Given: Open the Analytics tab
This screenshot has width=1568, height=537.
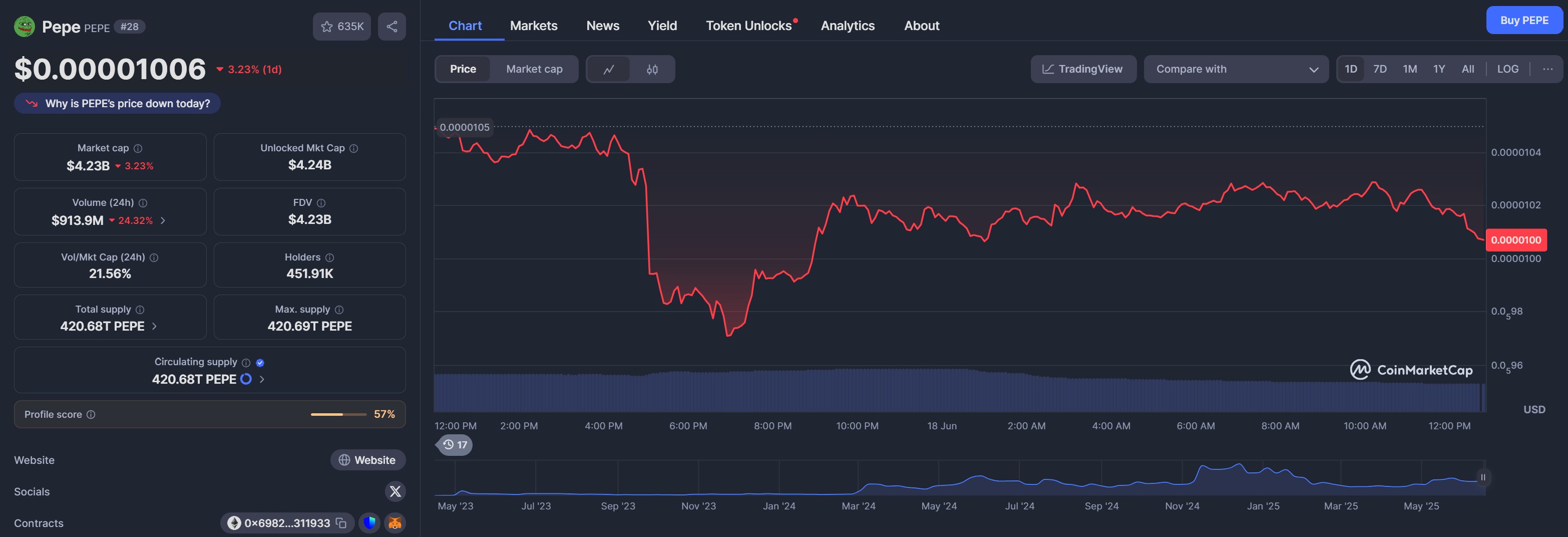Looking at the screenshot, I should click(847, 26).
